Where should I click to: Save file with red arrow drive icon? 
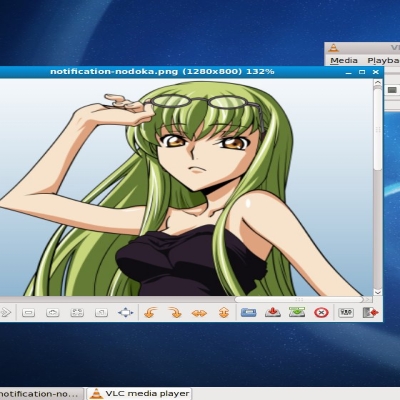point(273,313)
